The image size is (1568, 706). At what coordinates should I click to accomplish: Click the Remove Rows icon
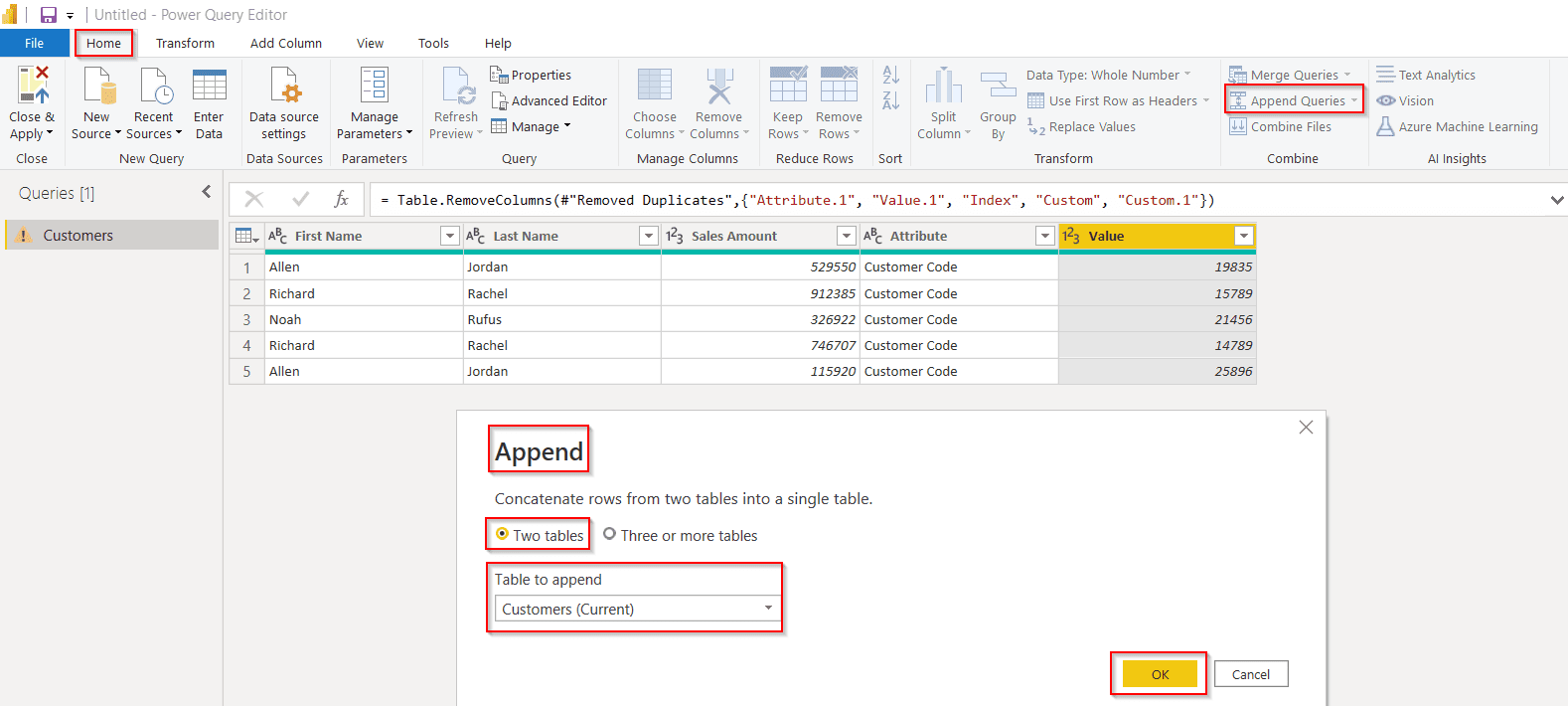[839, 86]
